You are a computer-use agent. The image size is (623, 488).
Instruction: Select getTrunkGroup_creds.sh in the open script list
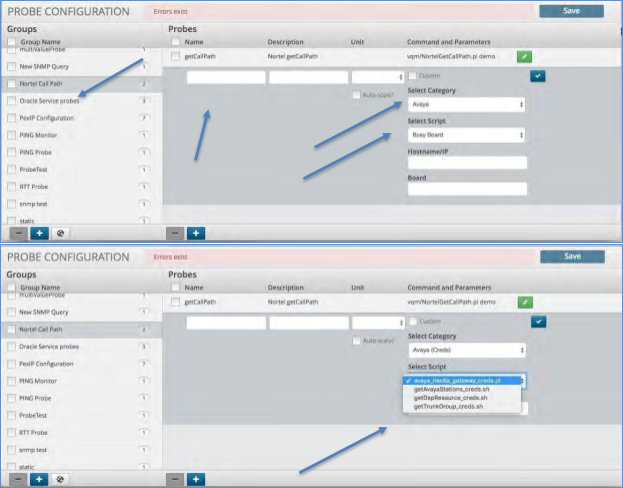point(447,407)
